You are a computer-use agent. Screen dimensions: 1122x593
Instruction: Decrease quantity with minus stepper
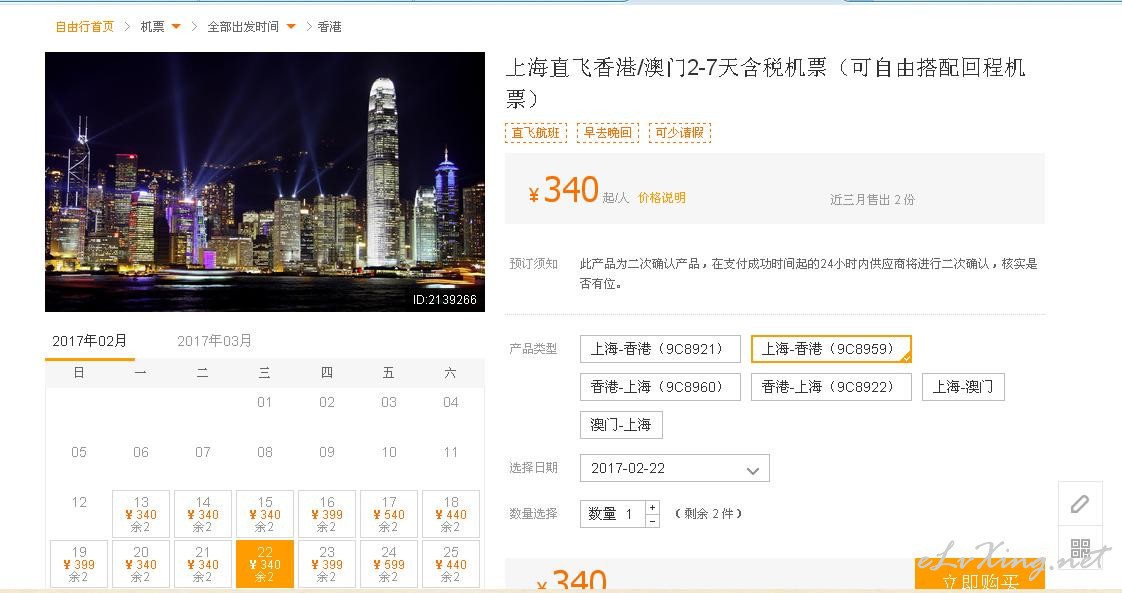[652, 521]
